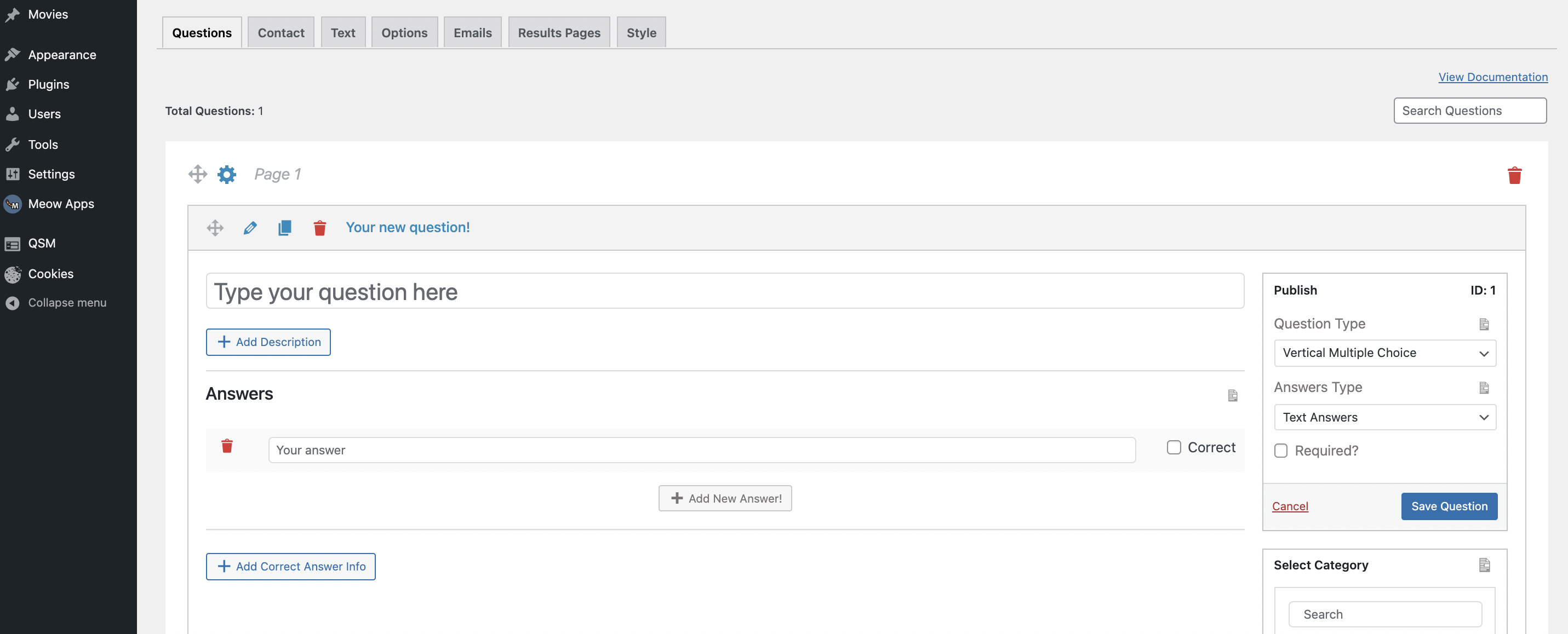The image size is (1568, 634).
Task: Click the question edit pencil icon
Action: pos(250,228)
